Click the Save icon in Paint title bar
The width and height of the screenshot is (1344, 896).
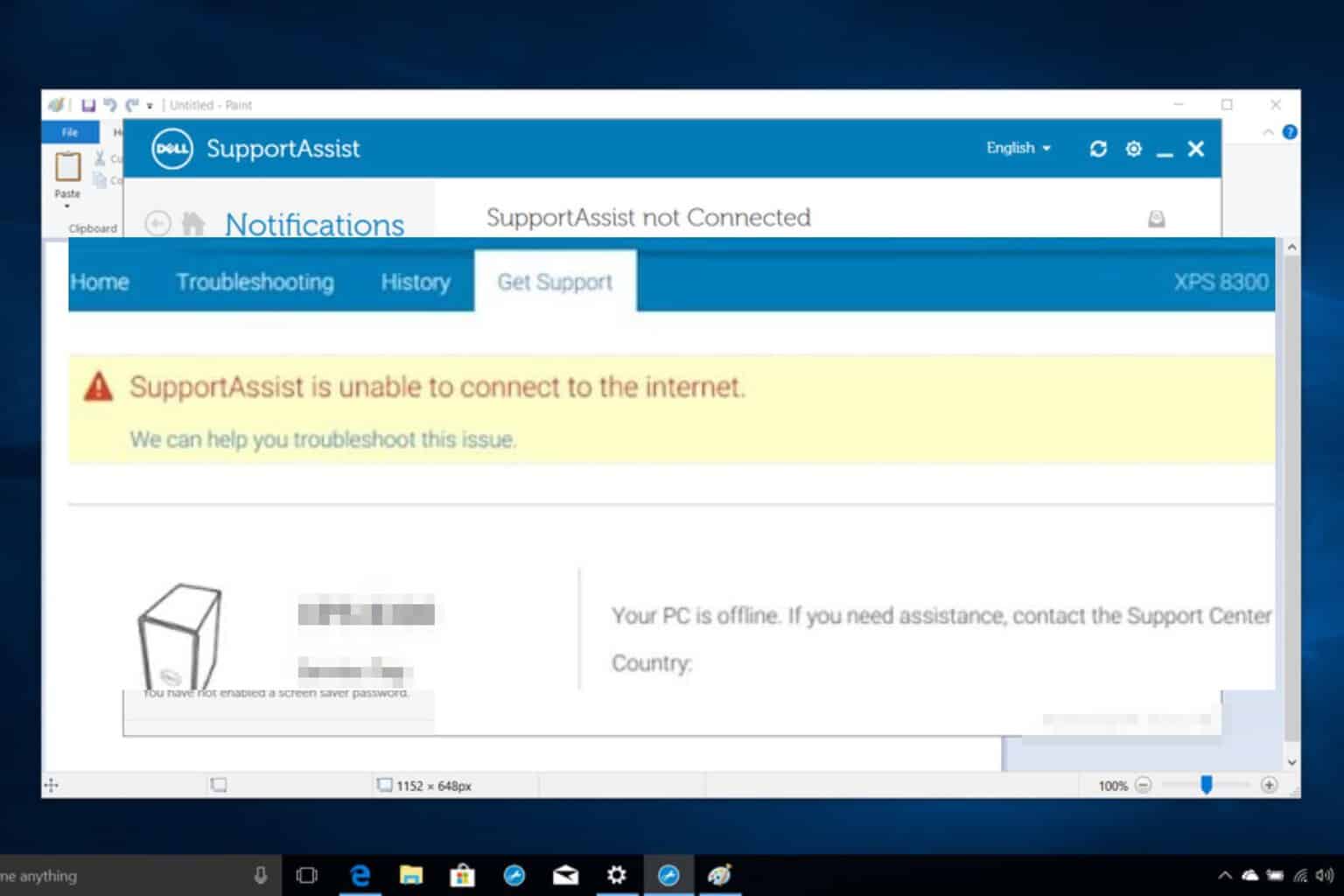[x=88, y=105]
